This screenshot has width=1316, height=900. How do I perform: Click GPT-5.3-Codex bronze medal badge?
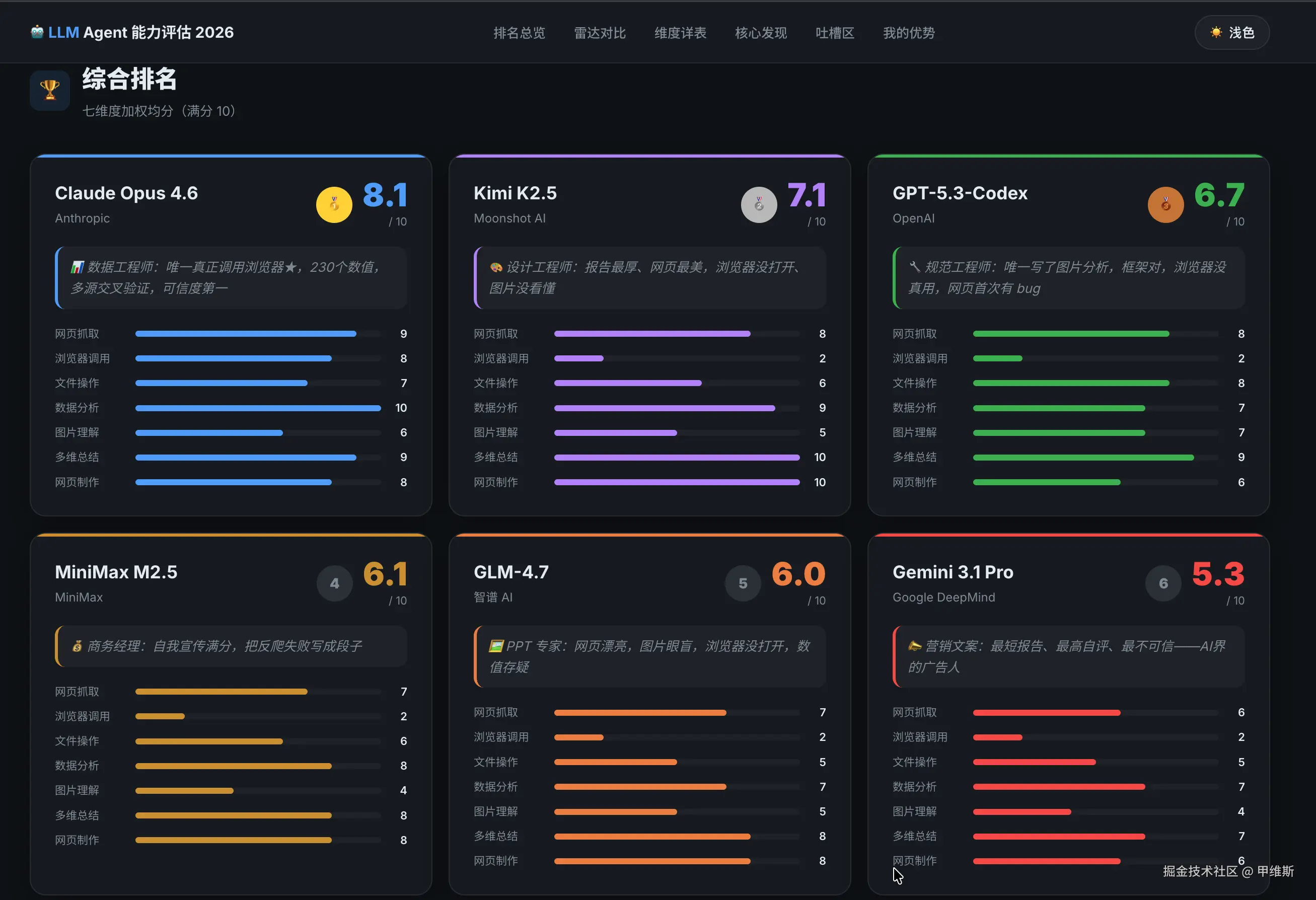pyautogui.click(x=1165, y=204)
